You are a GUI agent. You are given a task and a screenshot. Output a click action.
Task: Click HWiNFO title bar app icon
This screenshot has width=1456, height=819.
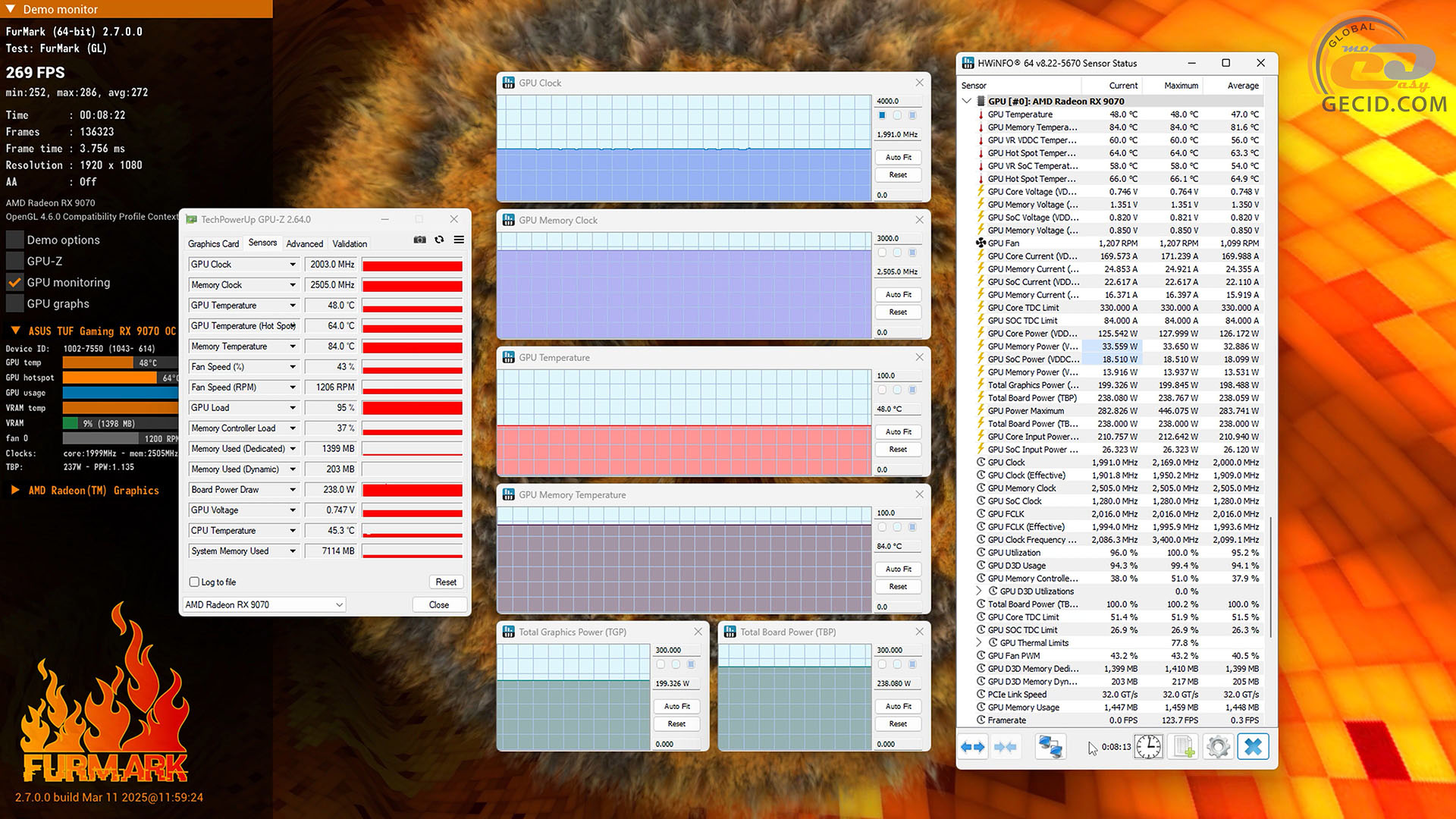pyautogui.click(x=968, y=63)
